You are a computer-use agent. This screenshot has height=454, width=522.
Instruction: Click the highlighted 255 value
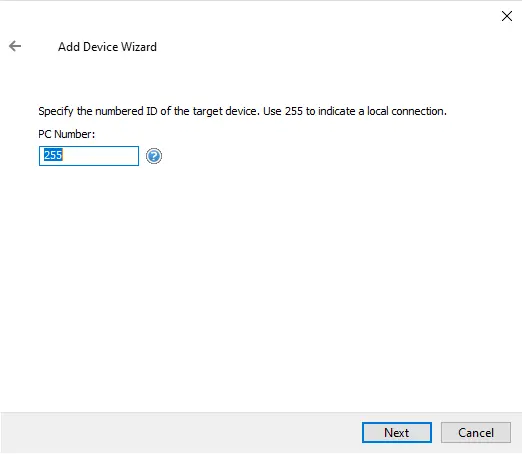53,155
